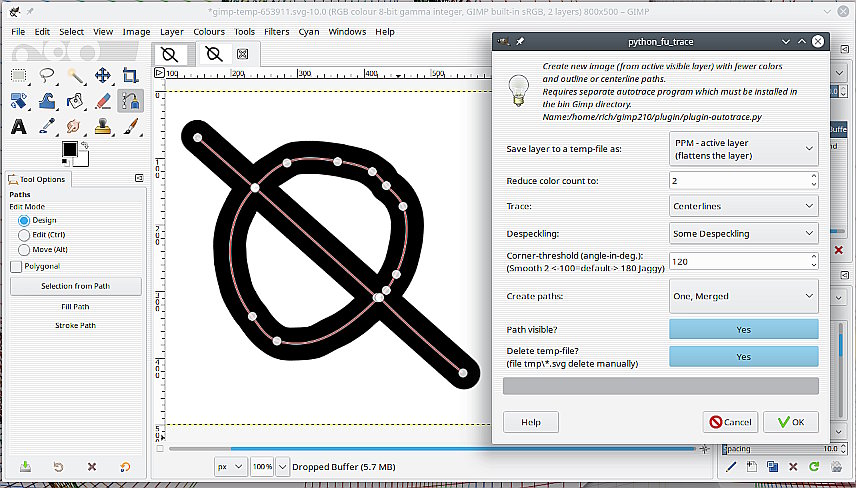Choose the Text tool

(x=19, y=127)
